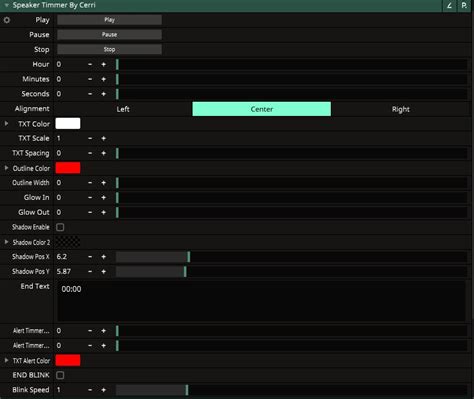
Task: Enable the END BLINK checkbox
Action: (x=60, y=375)
